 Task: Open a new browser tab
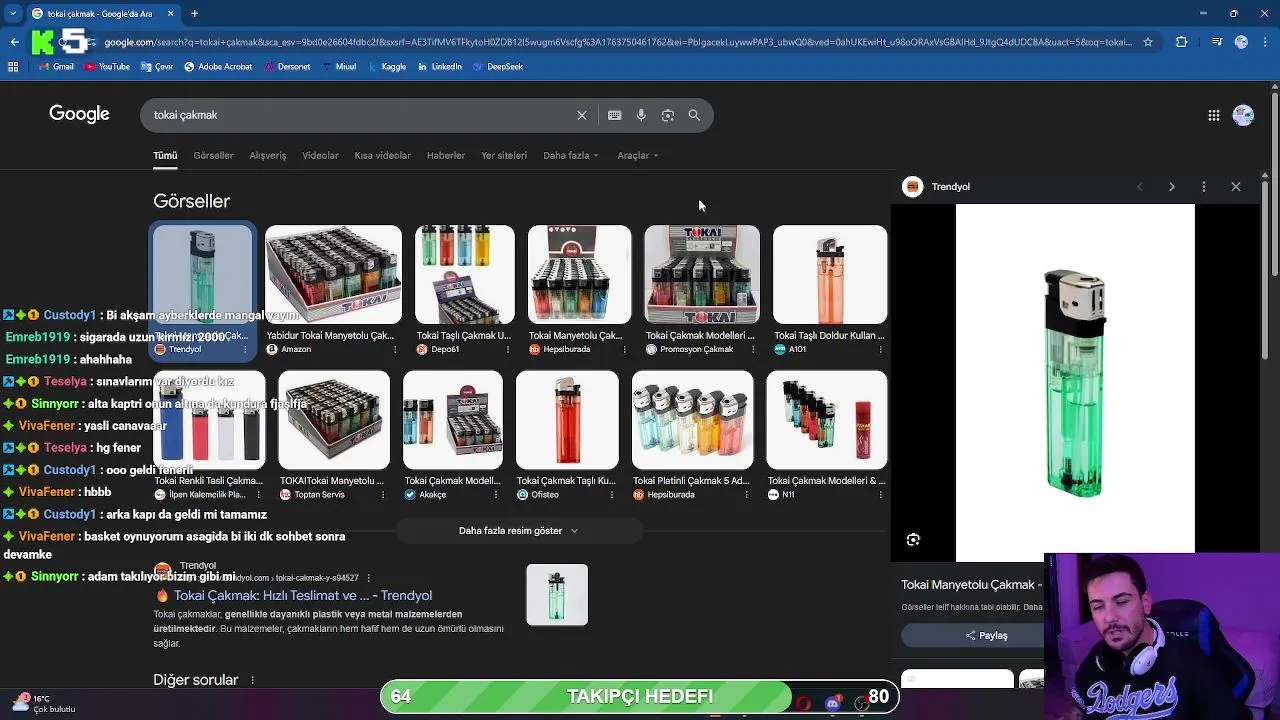coord(195,13)
